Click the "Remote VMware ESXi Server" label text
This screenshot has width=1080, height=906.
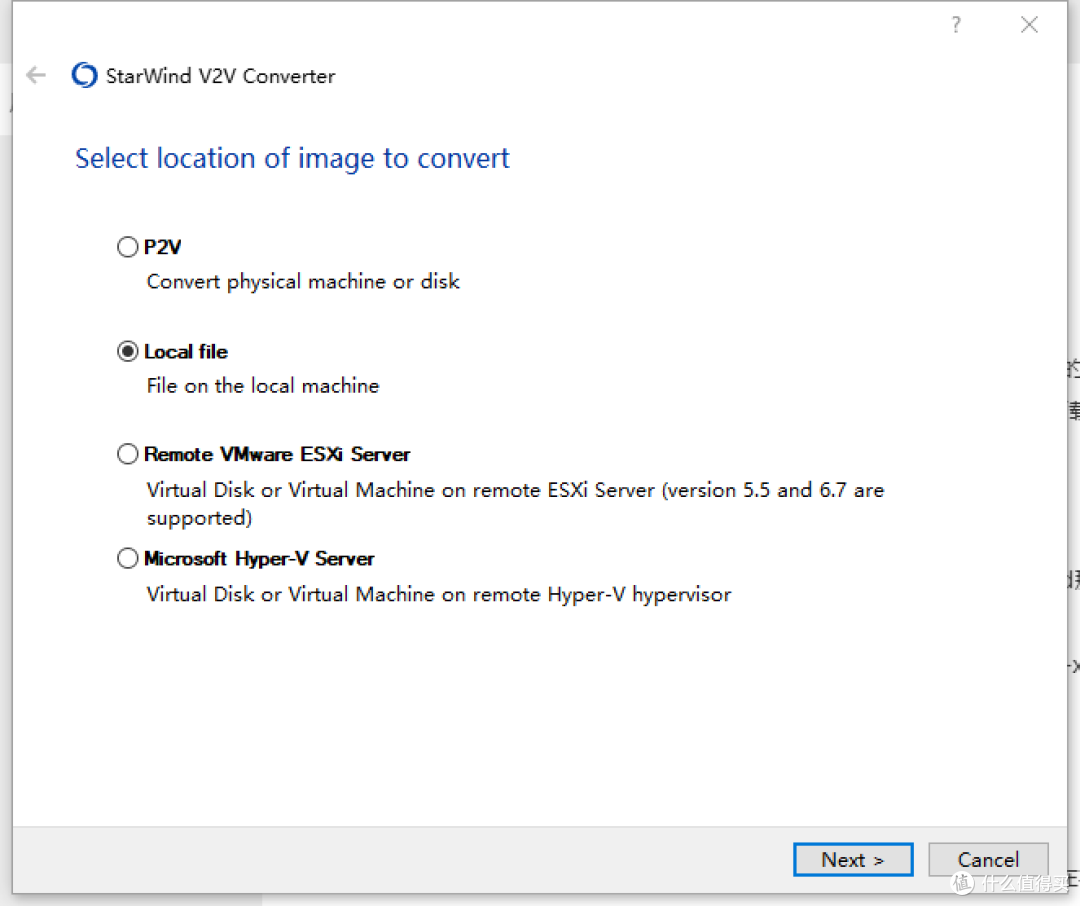[277, 455]
